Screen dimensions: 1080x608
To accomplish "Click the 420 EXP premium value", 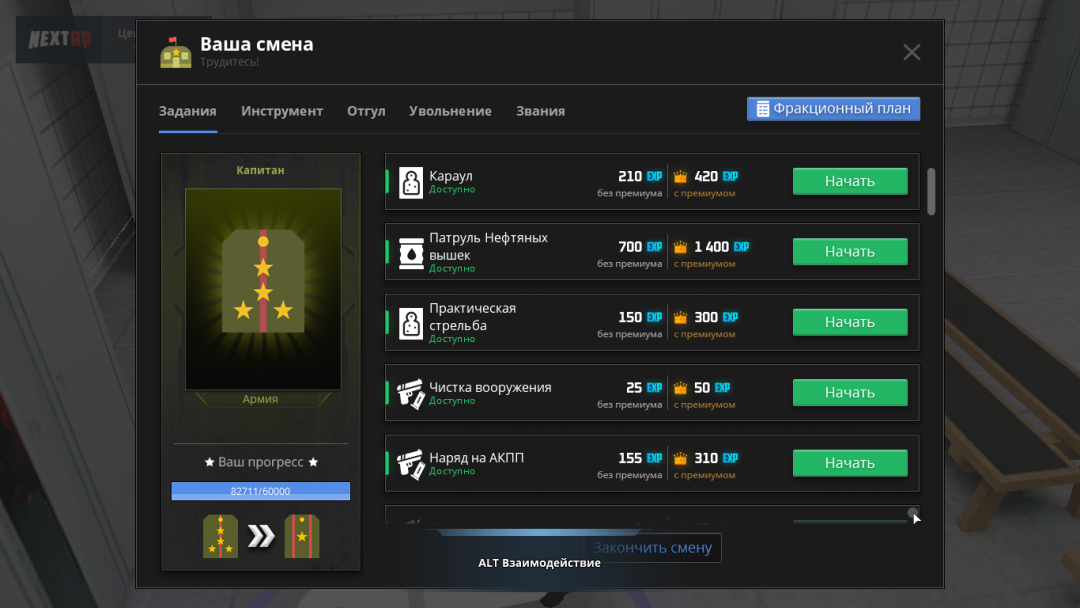I will pyautogui.click(x=716, y=176).
